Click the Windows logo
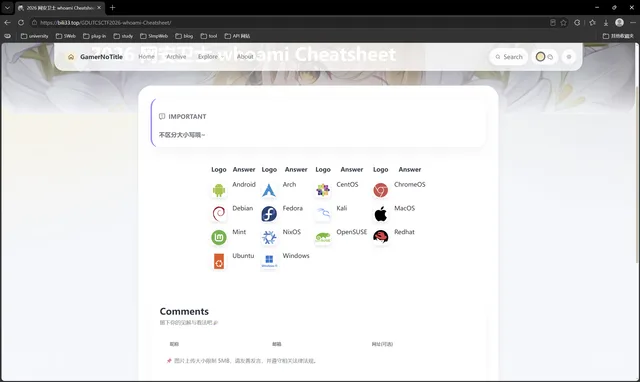The image size is (640, 382). coord(269,261)
